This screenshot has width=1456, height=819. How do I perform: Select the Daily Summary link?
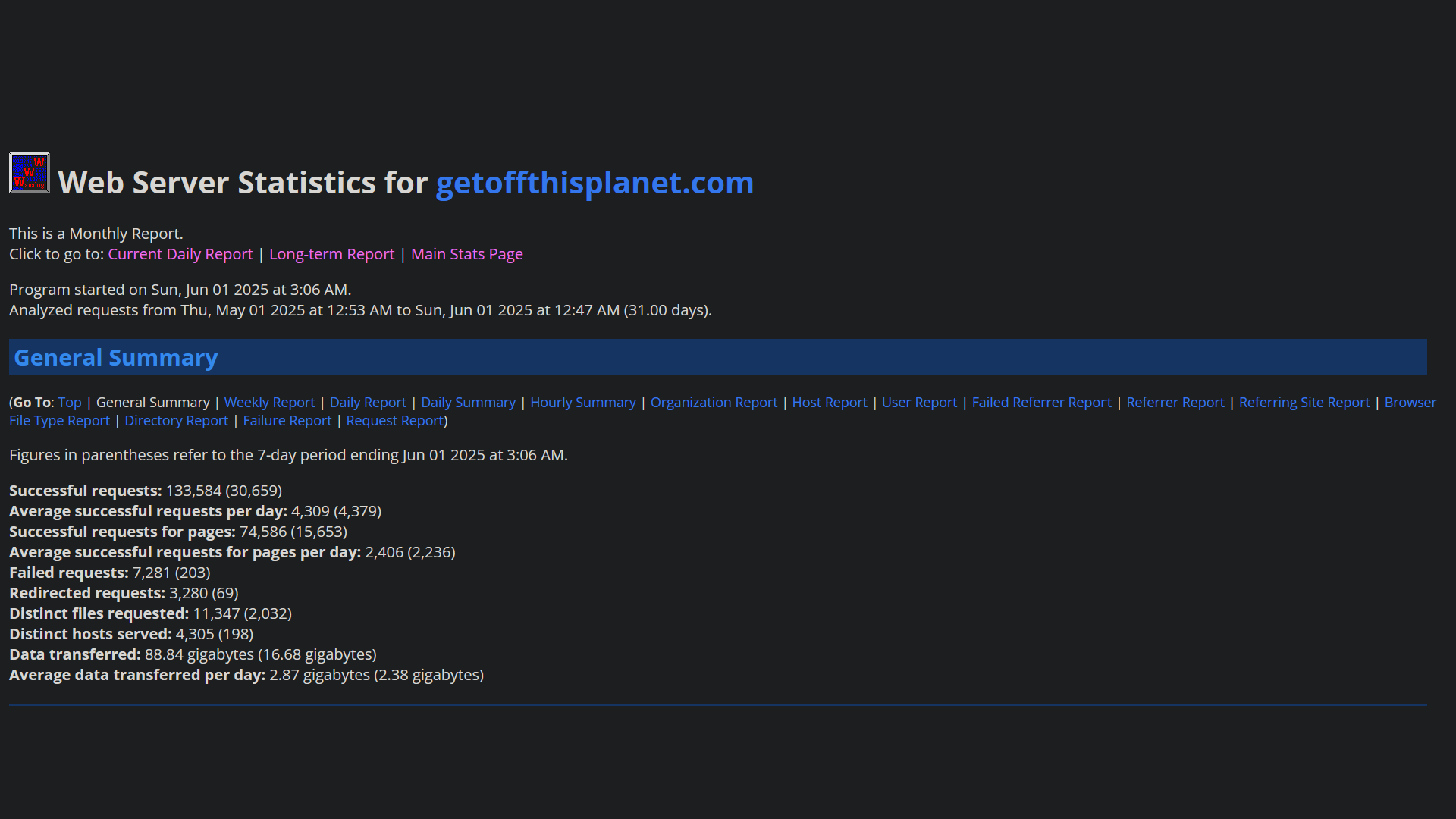pyautogui.click(x=468, y=403)
